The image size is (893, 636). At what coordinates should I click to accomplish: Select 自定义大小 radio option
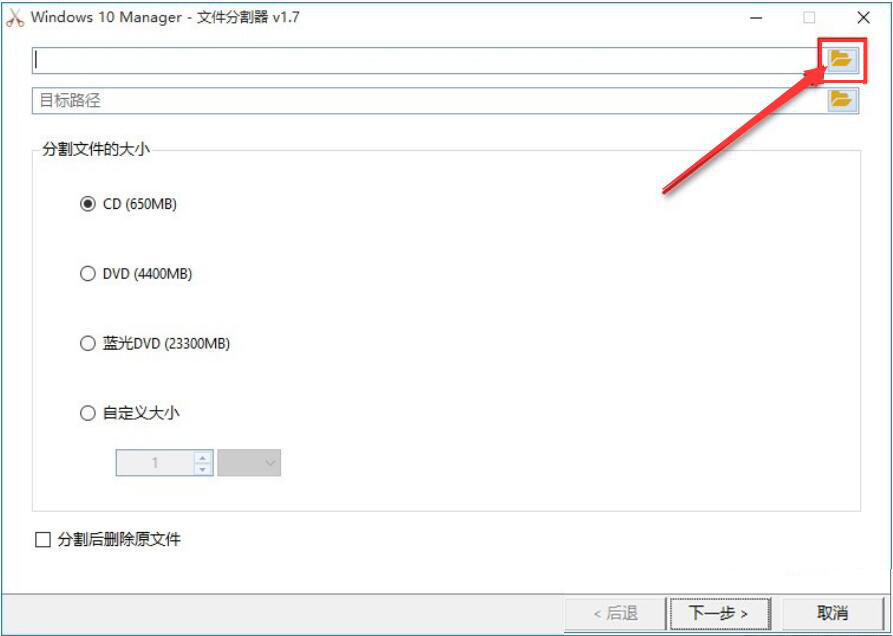pos(87,413)
